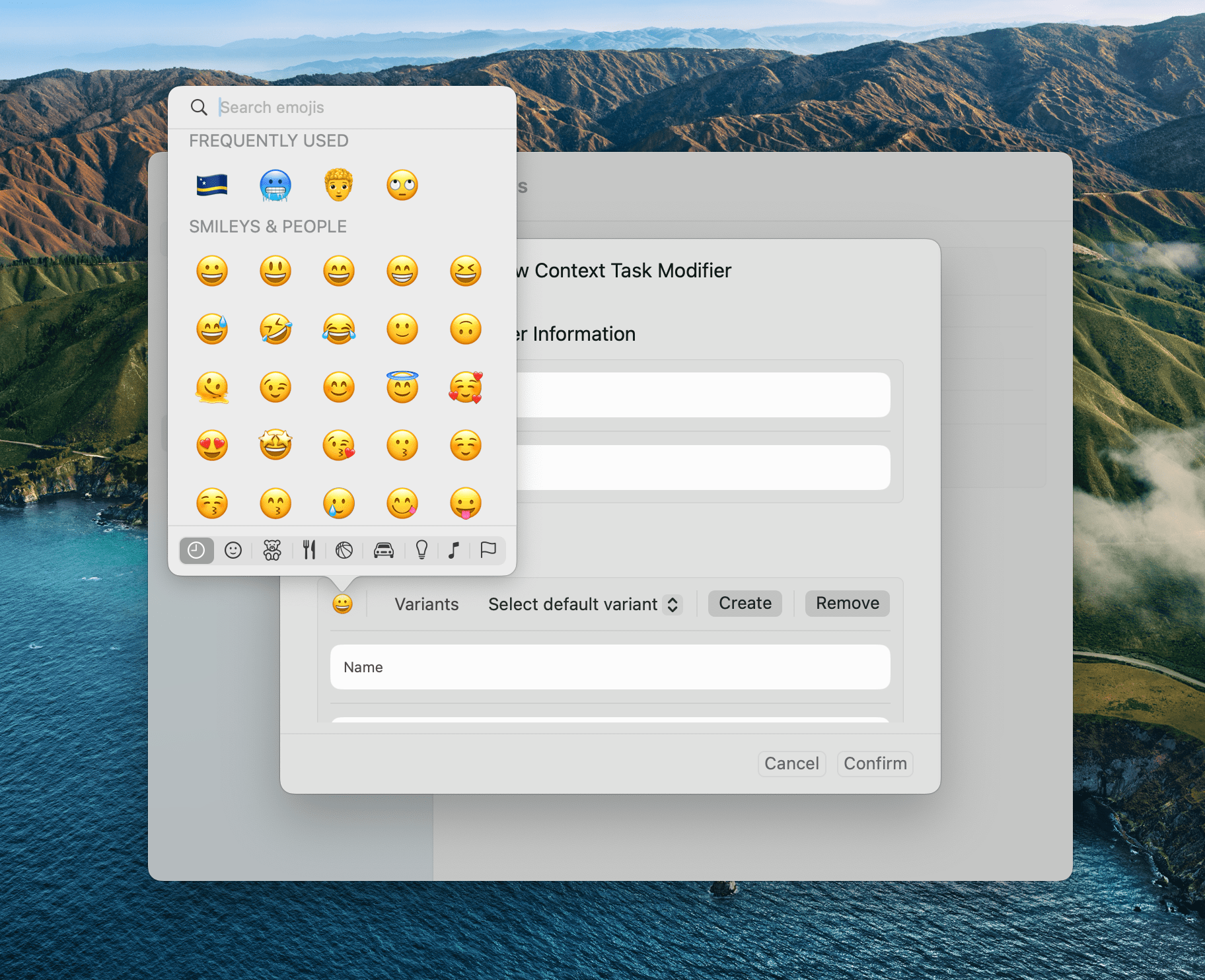Select the Smileys & People category icon
This screenshot has width=1205, height=980.
(x=233, y=550)
